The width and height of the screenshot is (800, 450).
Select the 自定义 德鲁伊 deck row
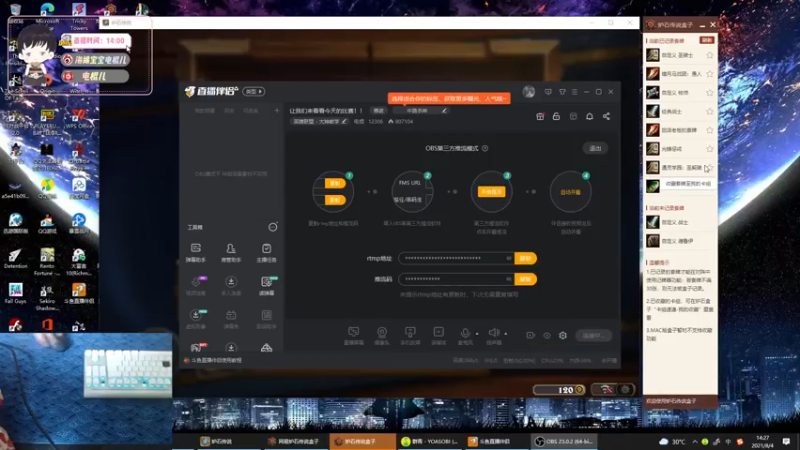681,241
